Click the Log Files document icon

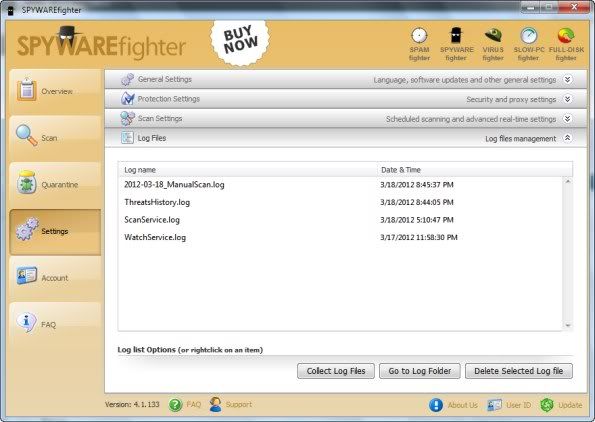[127, 138]
